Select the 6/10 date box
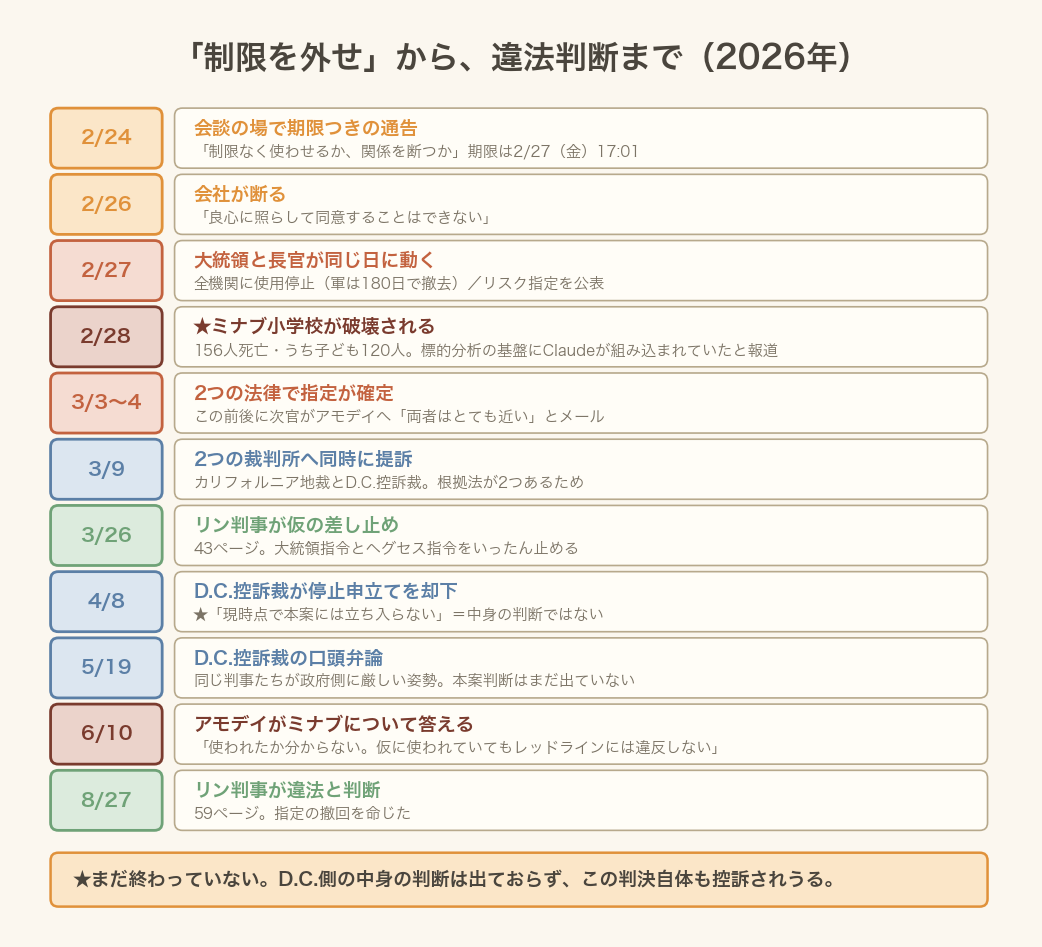This screenshot has width=1042, height=947. (x=106, y=734)
